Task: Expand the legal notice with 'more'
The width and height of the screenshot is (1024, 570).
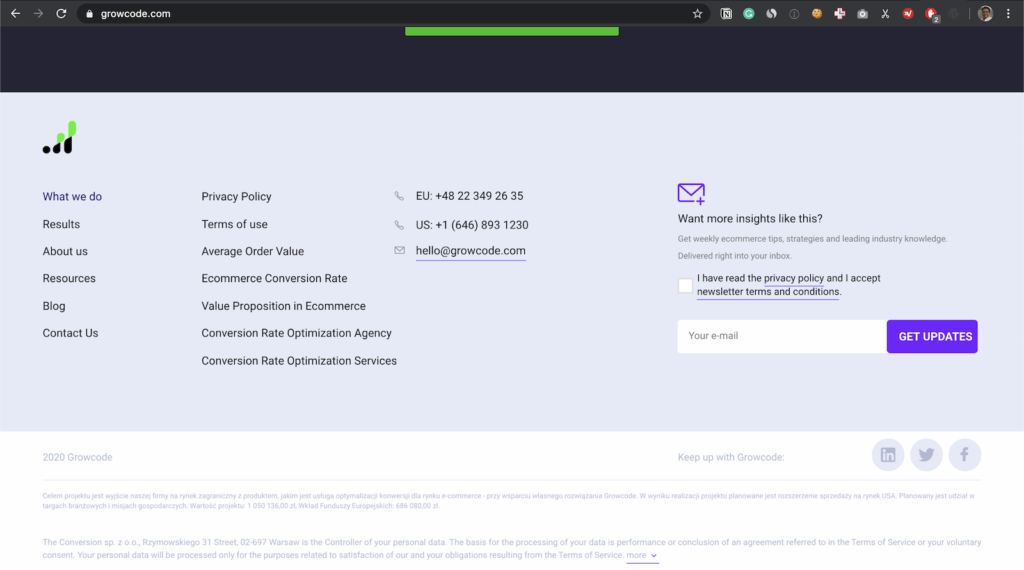Action: coord(642,555)
